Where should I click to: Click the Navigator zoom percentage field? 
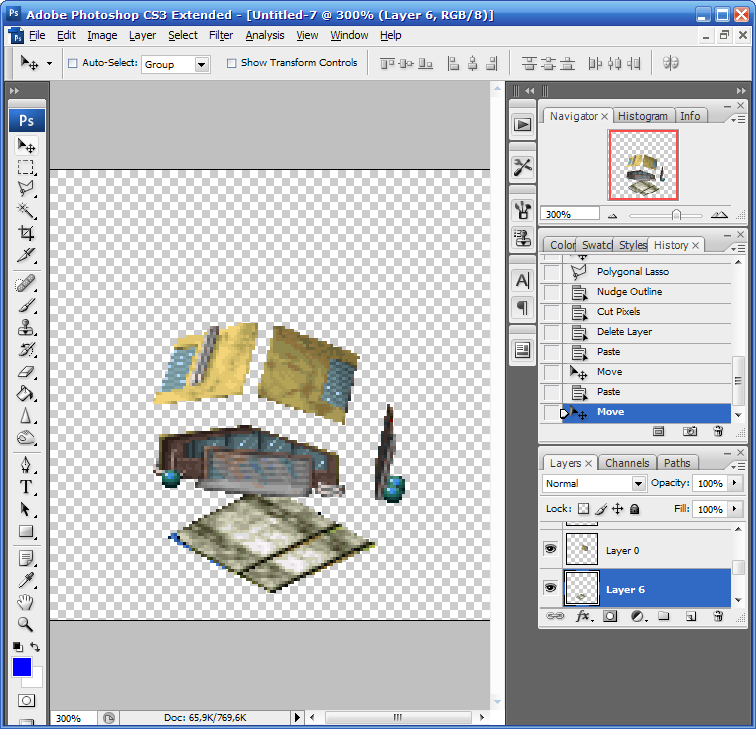tap(570, 214)
